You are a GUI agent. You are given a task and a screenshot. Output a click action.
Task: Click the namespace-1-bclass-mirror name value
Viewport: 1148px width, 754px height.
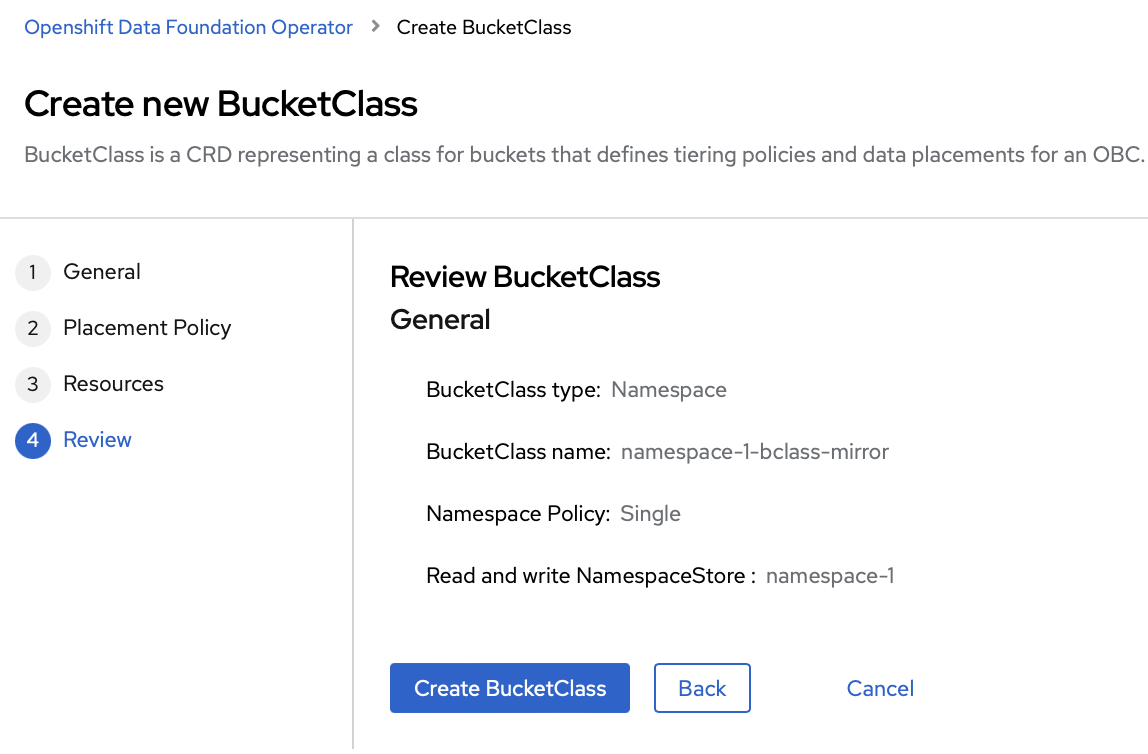coord(755,452)
